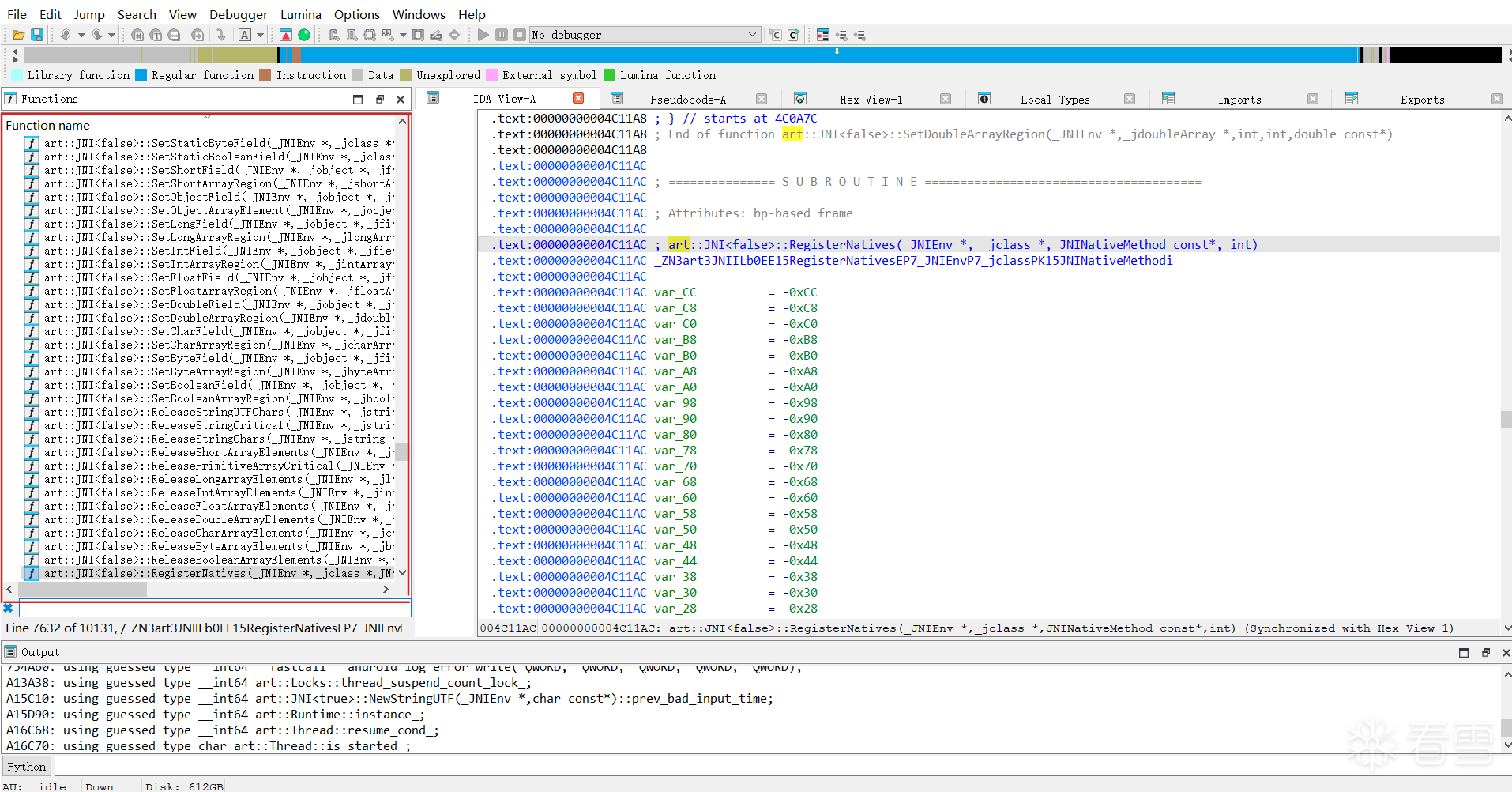Click the Terminate process stop icon
The image size is (1512, 792).
point(519,35)
